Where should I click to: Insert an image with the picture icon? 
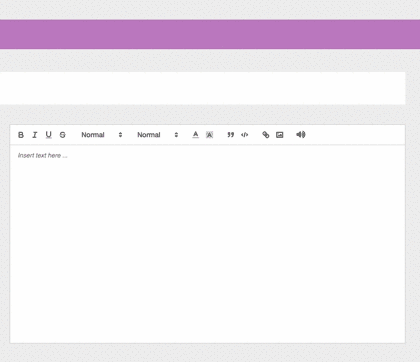(280, 135)
